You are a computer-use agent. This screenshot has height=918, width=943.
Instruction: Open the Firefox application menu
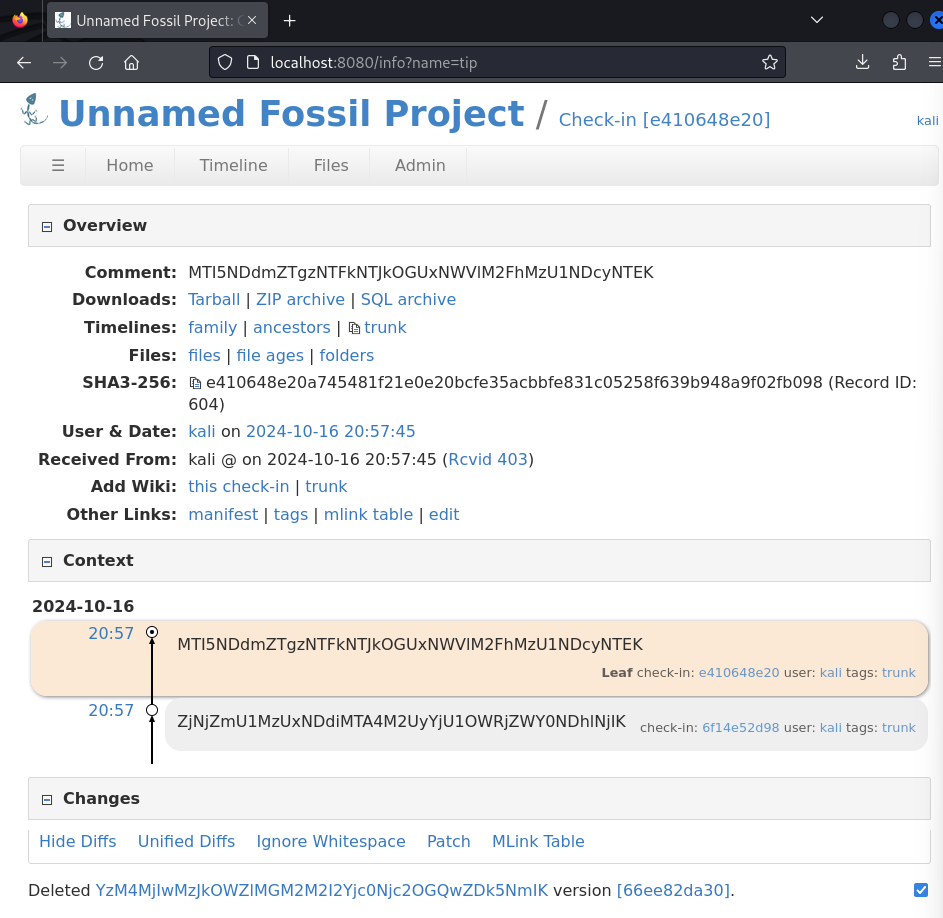pos(935,62)
